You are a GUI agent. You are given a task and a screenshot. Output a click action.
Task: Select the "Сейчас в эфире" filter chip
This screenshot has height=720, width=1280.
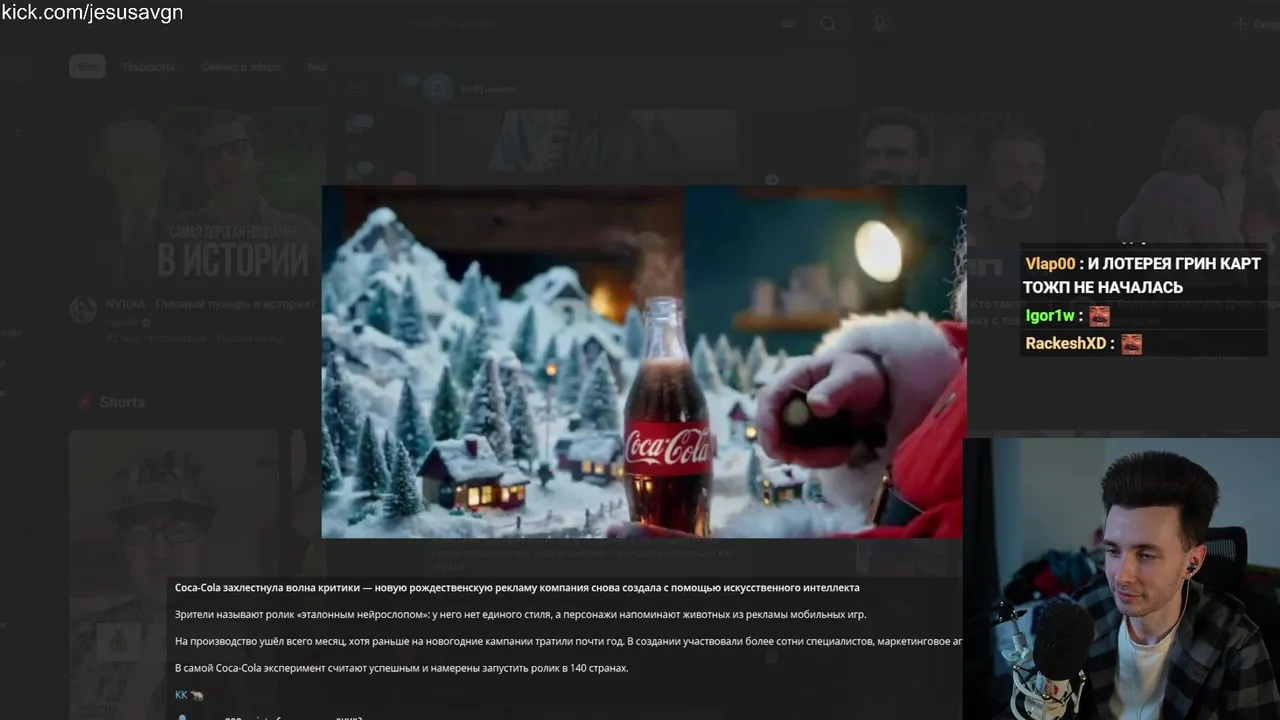pyautogui.click(x=241, y=67)
